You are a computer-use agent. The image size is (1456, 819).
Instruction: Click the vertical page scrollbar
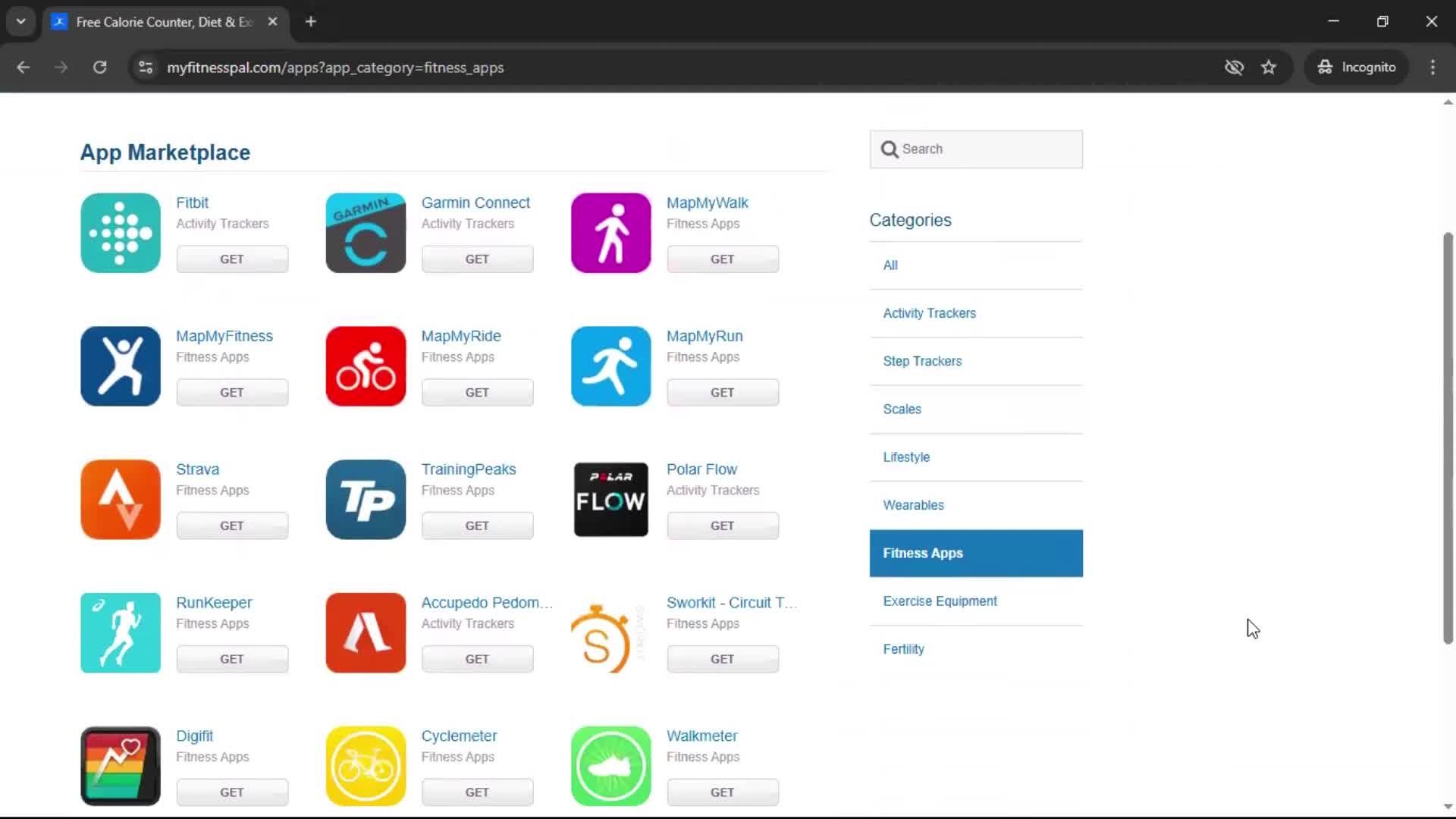click(1448, 438)
